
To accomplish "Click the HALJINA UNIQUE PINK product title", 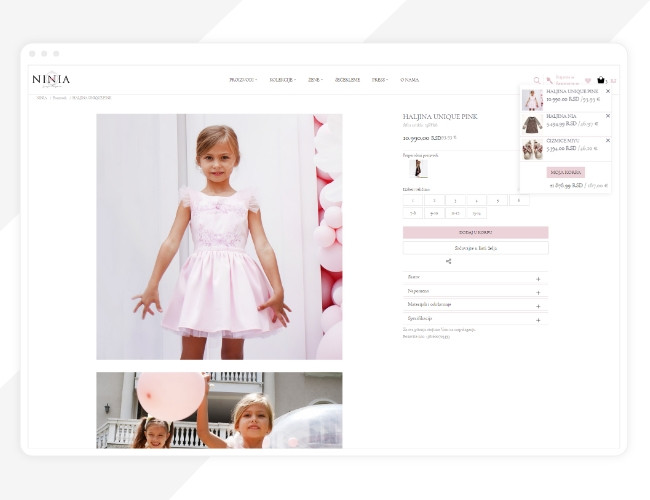I will point(440,117).
